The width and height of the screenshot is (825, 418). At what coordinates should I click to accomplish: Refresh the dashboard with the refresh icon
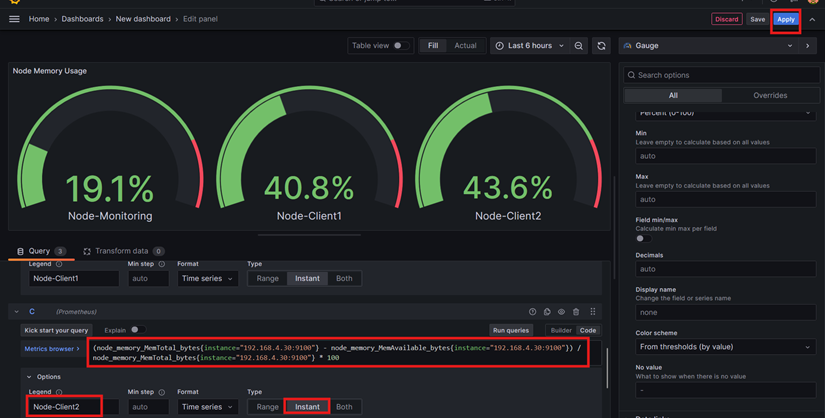coord(601,46)
